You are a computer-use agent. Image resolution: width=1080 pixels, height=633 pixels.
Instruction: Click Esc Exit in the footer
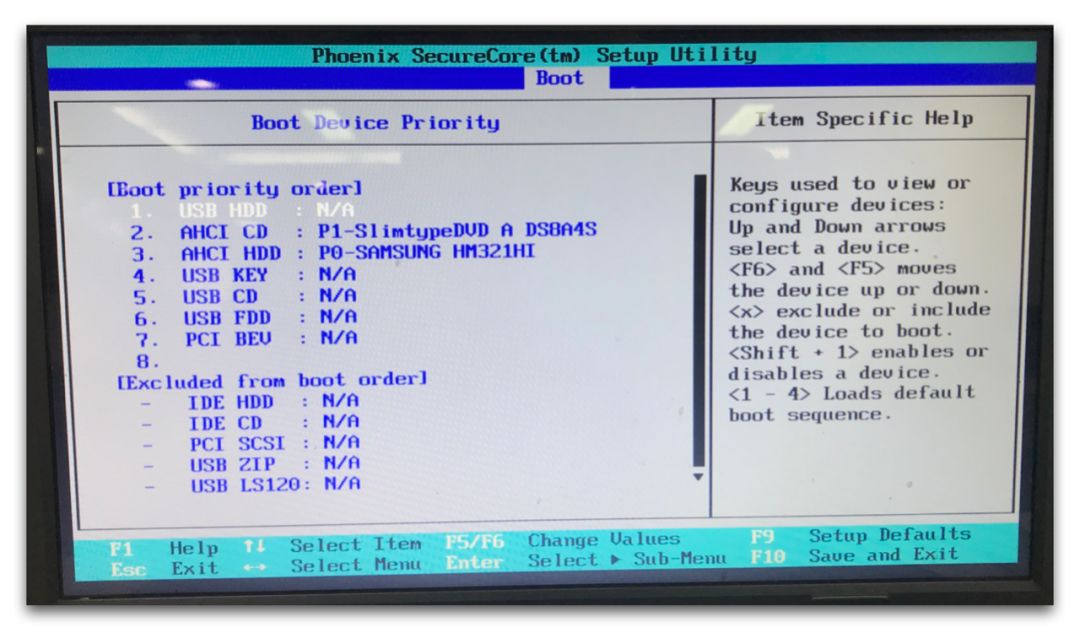coord(164,569)
